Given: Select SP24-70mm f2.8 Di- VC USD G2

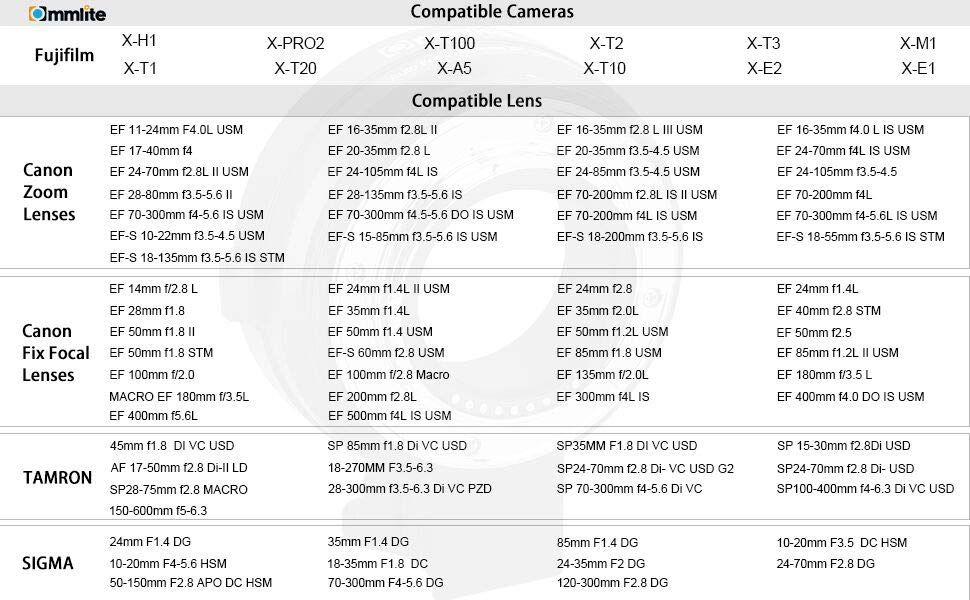Looking at the screenshot, I should [645, 469].
